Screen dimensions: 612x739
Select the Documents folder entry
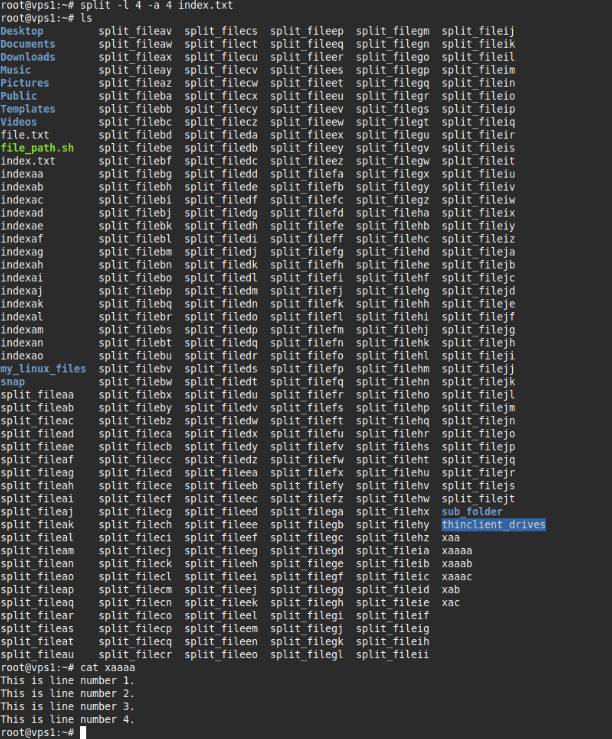(x=28, y=44)
